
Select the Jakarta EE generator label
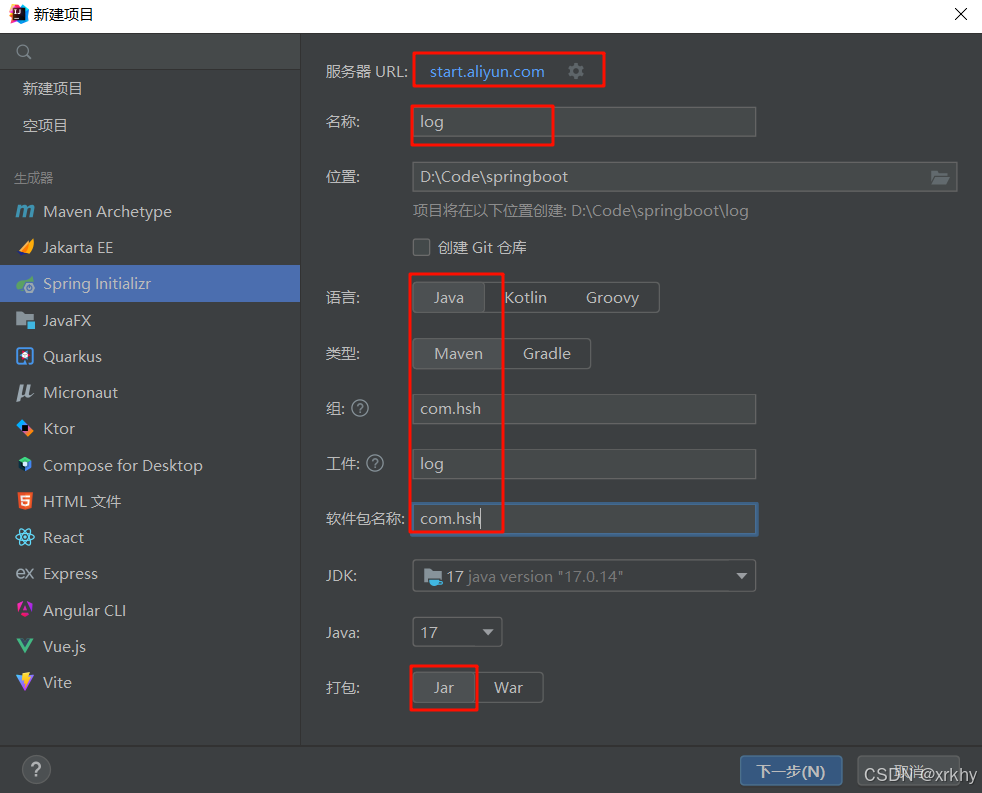click(x=78, y=247)
